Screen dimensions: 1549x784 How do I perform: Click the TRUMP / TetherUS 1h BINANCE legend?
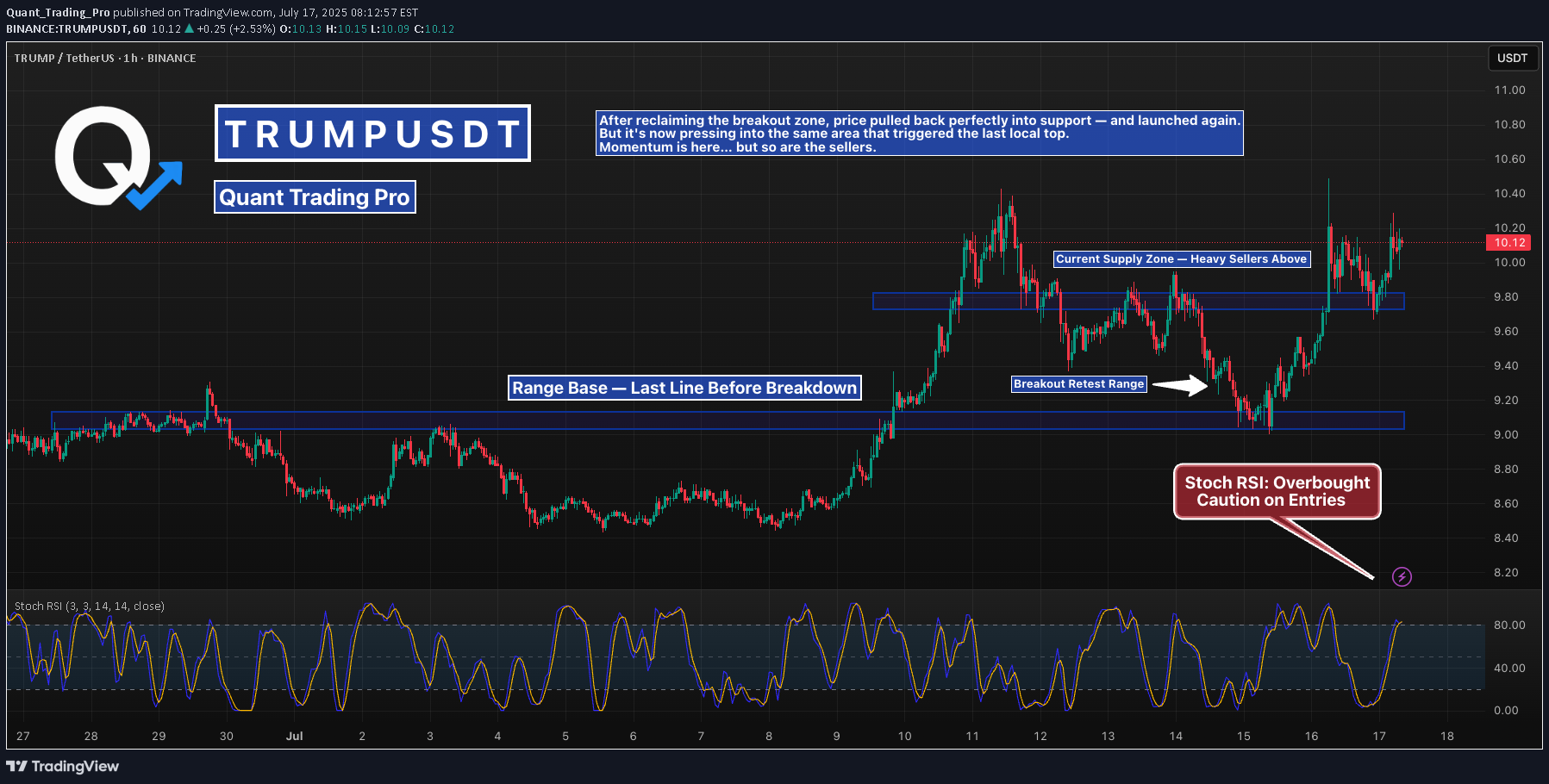[x=105, y=58]
